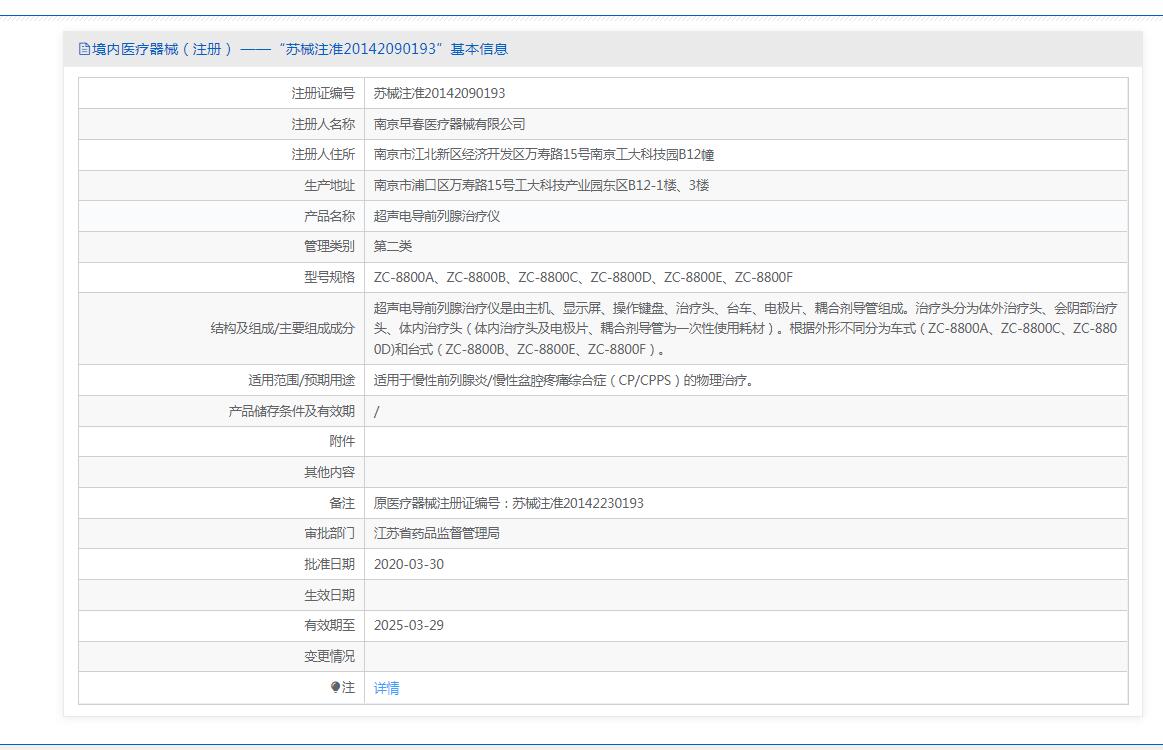This screenshot has width=1163, height=750.
Task: Click the 注 label in the last row
Action: (x=348, y=688)
